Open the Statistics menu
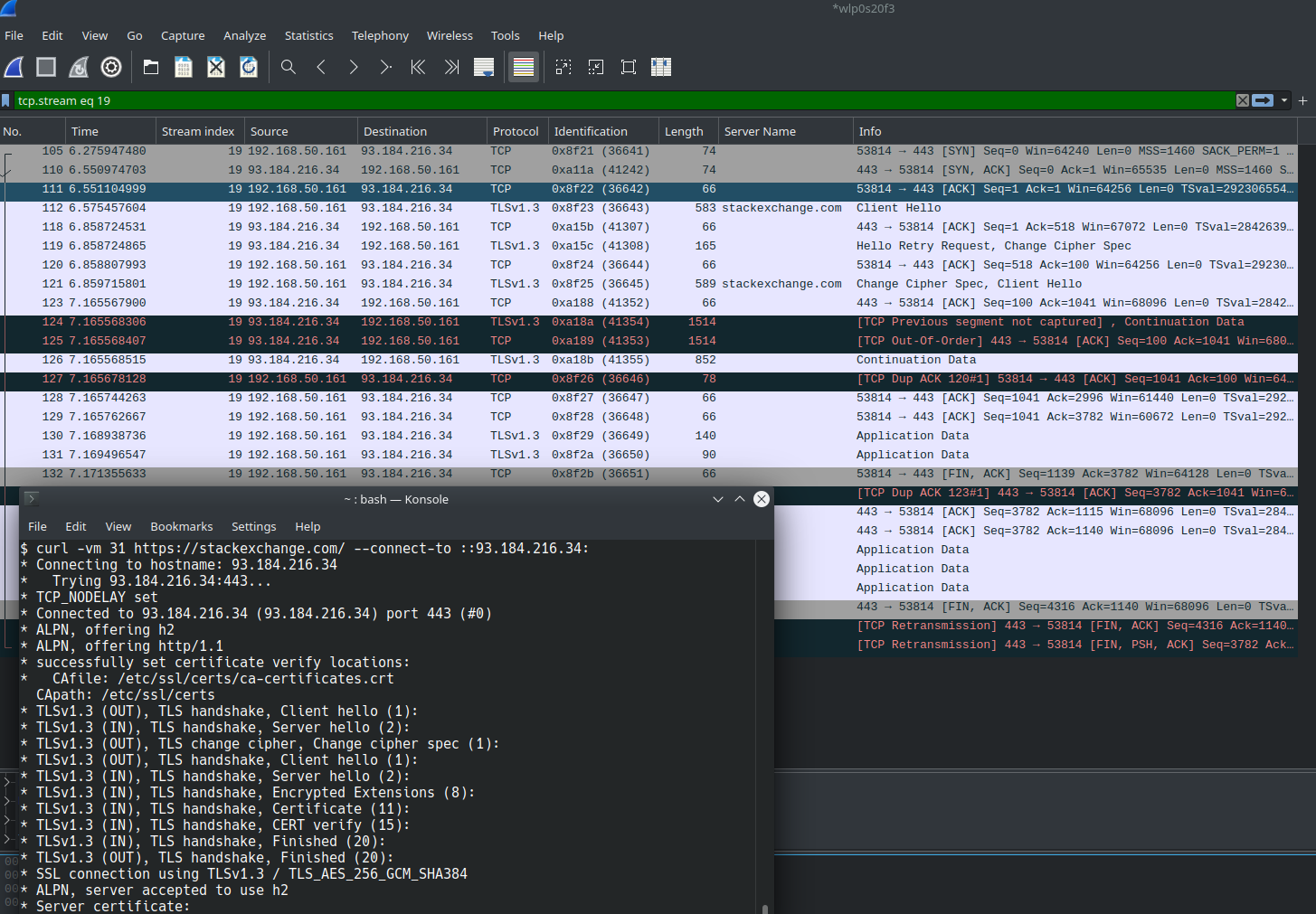Viewport: 1316px width, 914px height. click(x=309, y=35)
